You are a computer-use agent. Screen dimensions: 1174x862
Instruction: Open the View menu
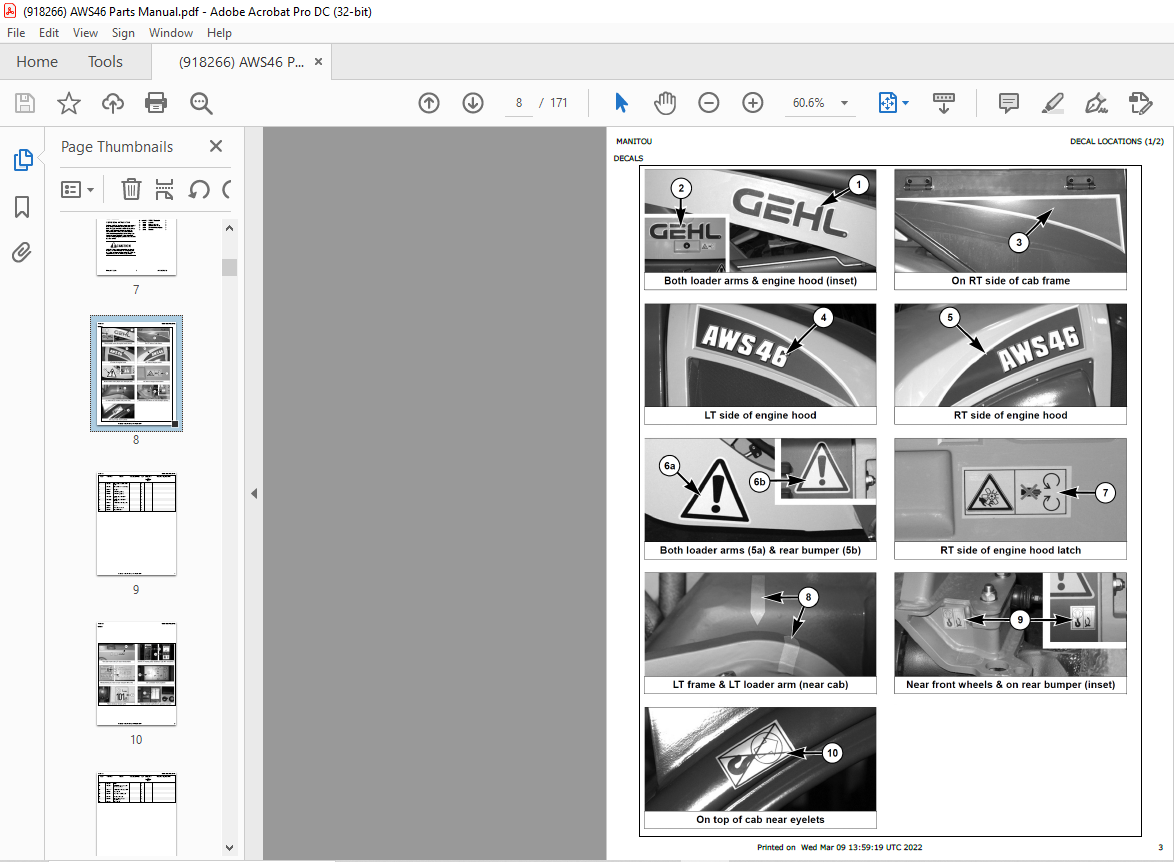point(85,33)
